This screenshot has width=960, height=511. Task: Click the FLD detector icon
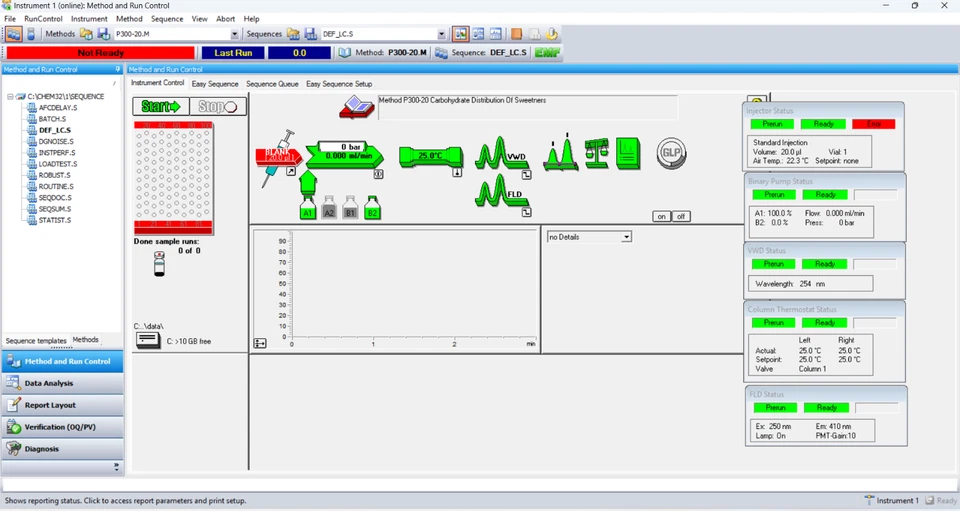pos(500,191)
